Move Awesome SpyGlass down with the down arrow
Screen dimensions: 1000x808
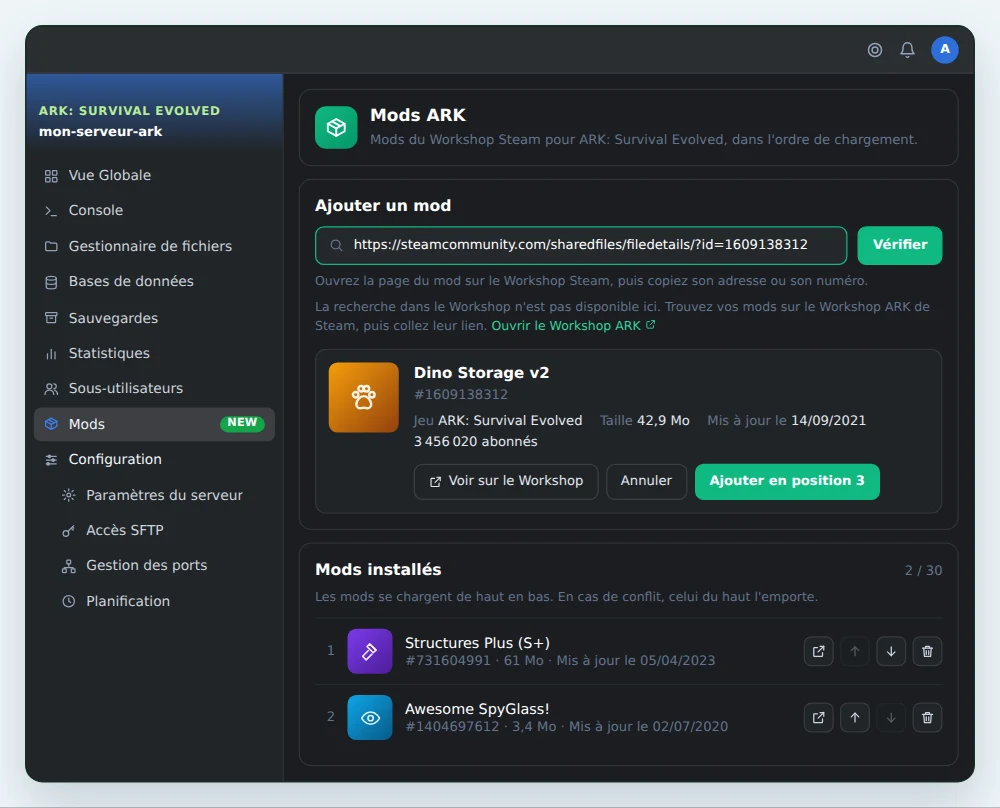point(891,717)
